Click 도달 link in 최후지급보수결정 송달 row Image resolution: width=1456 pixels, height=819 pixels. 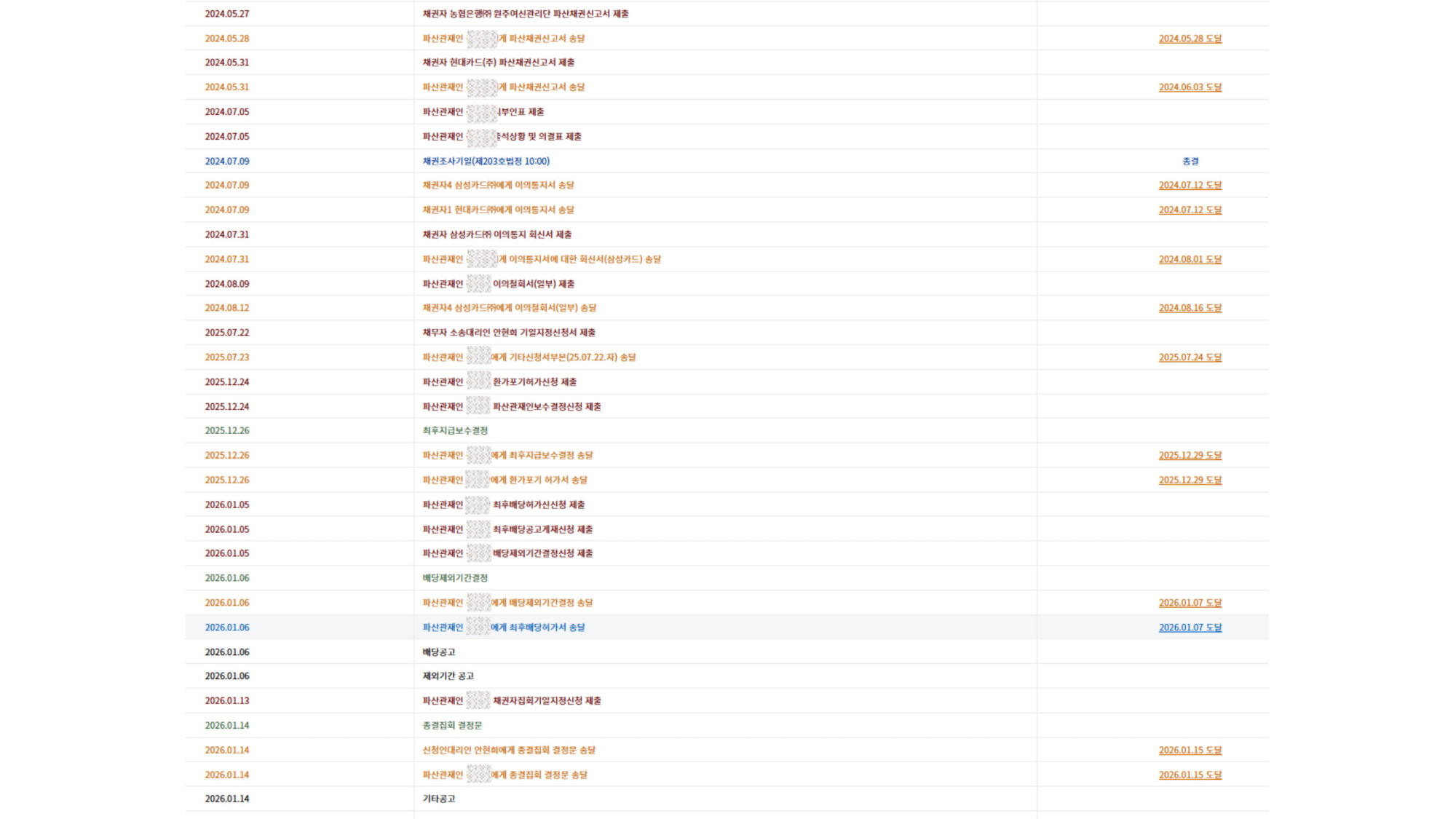click(x=1190, y=456)
